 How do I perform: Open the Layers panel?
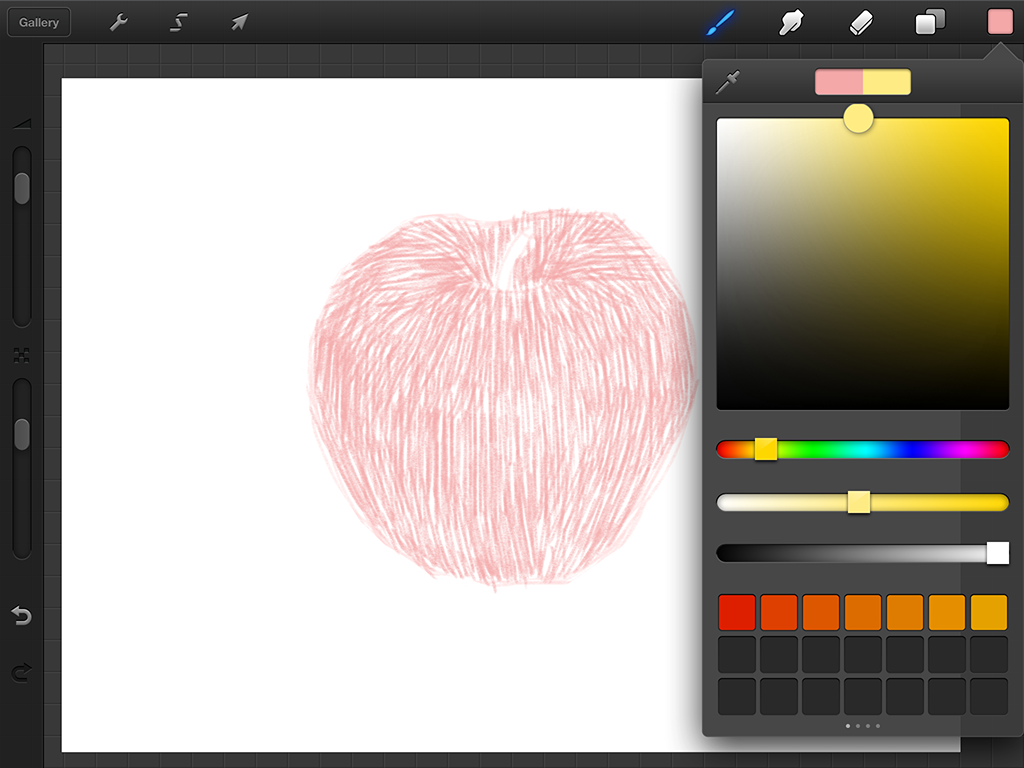pos(930,22)
